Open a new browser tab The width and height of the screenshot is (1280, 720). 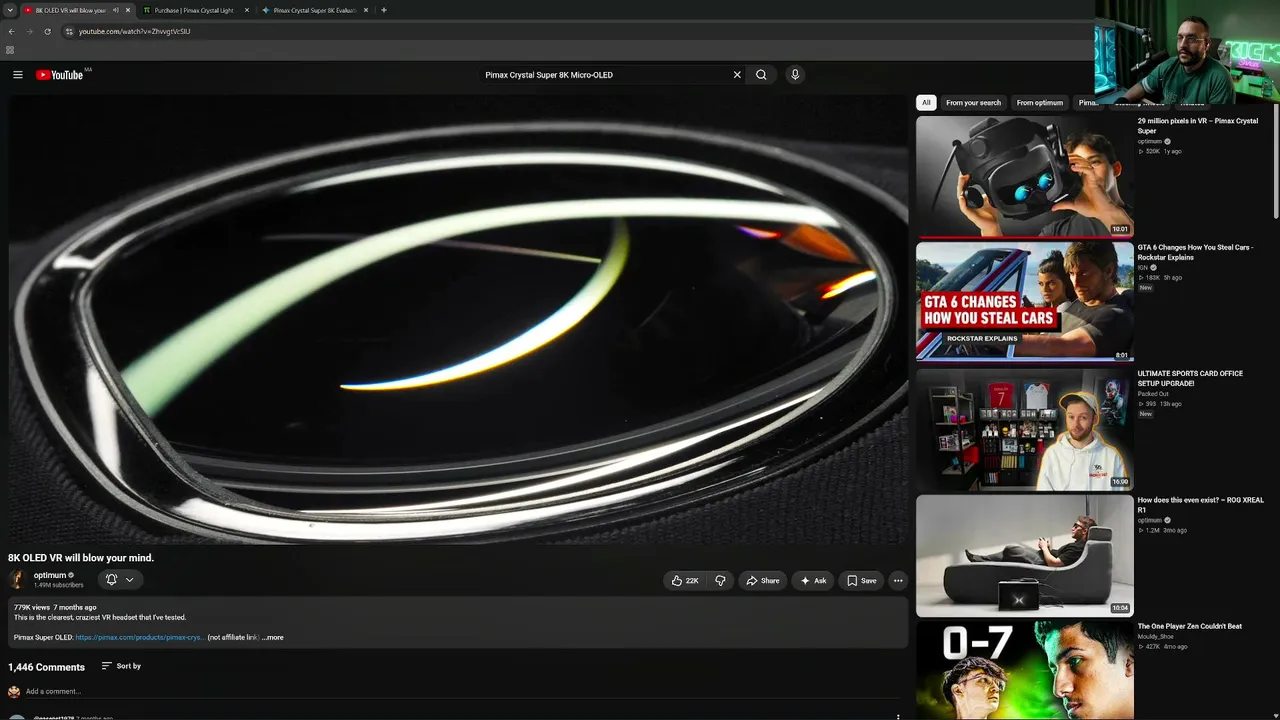tap(384, 10)
